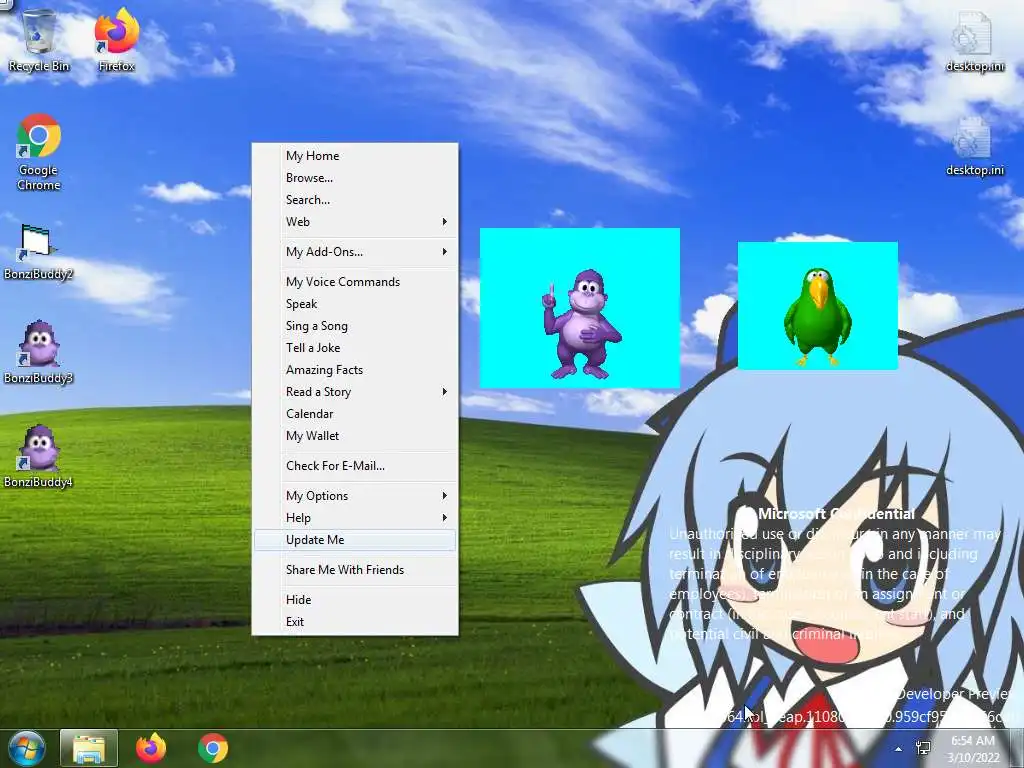Expand the Web submenu
Image resolution: width=1024 pixels, height=768 pixels.
(x=355, y=222)
